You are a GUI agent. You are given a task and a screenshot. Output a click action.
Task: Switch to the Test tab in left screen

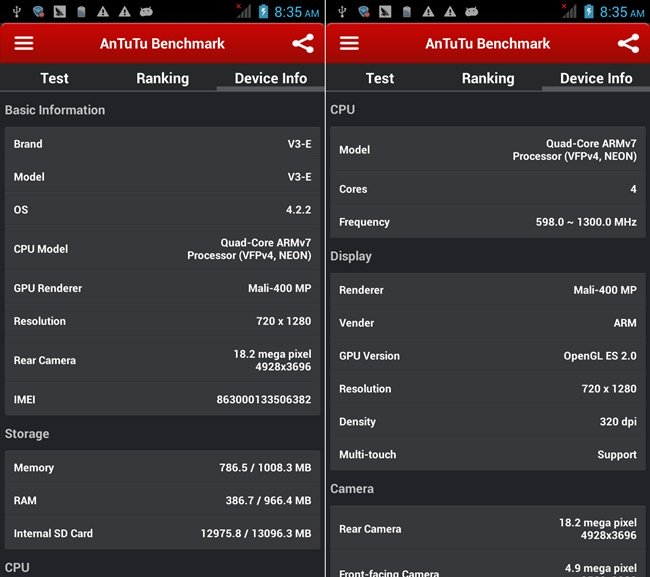pyautogui.click(x=54, y=78)
